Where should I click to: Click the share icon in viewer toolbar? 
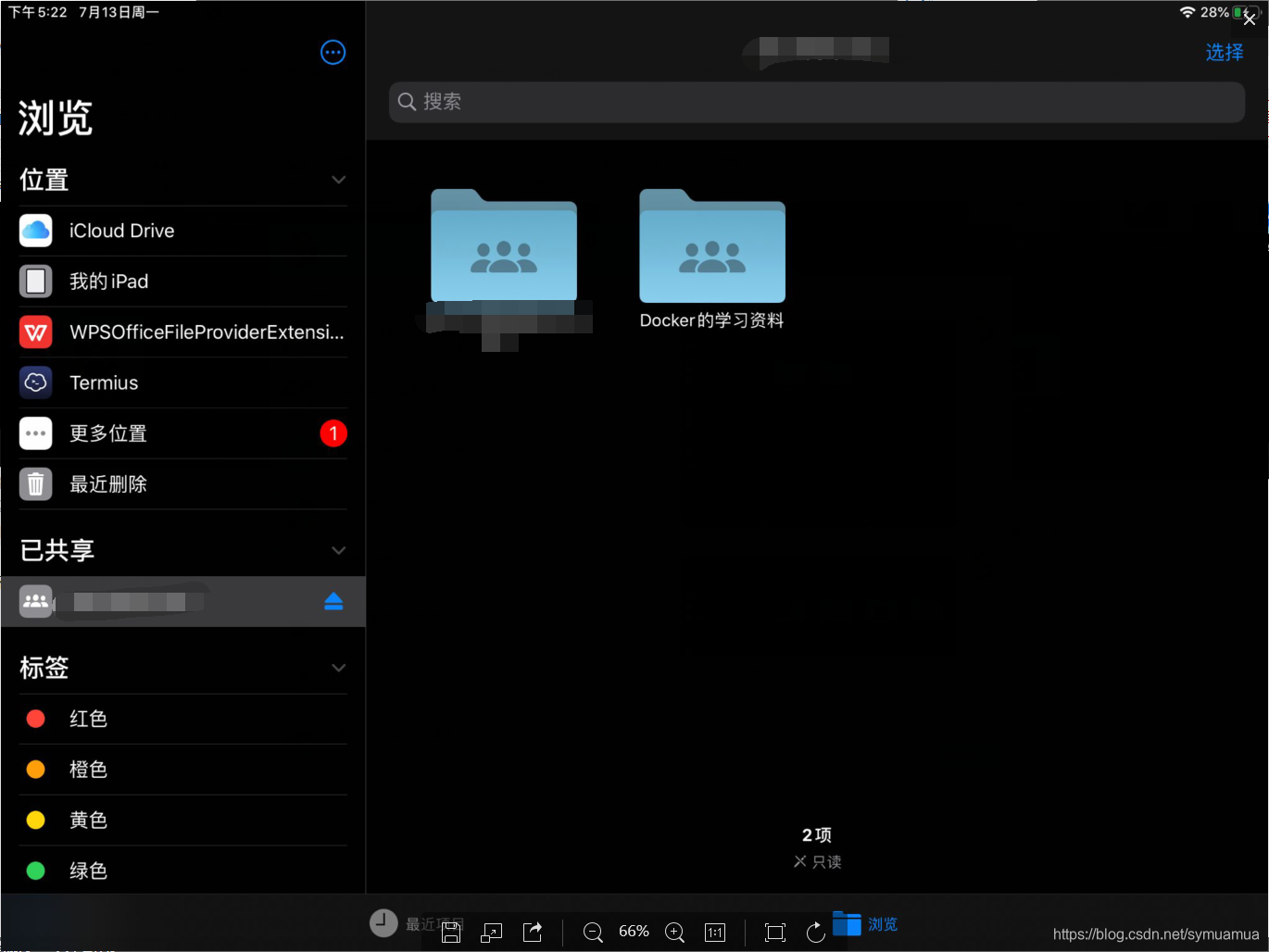533,933
